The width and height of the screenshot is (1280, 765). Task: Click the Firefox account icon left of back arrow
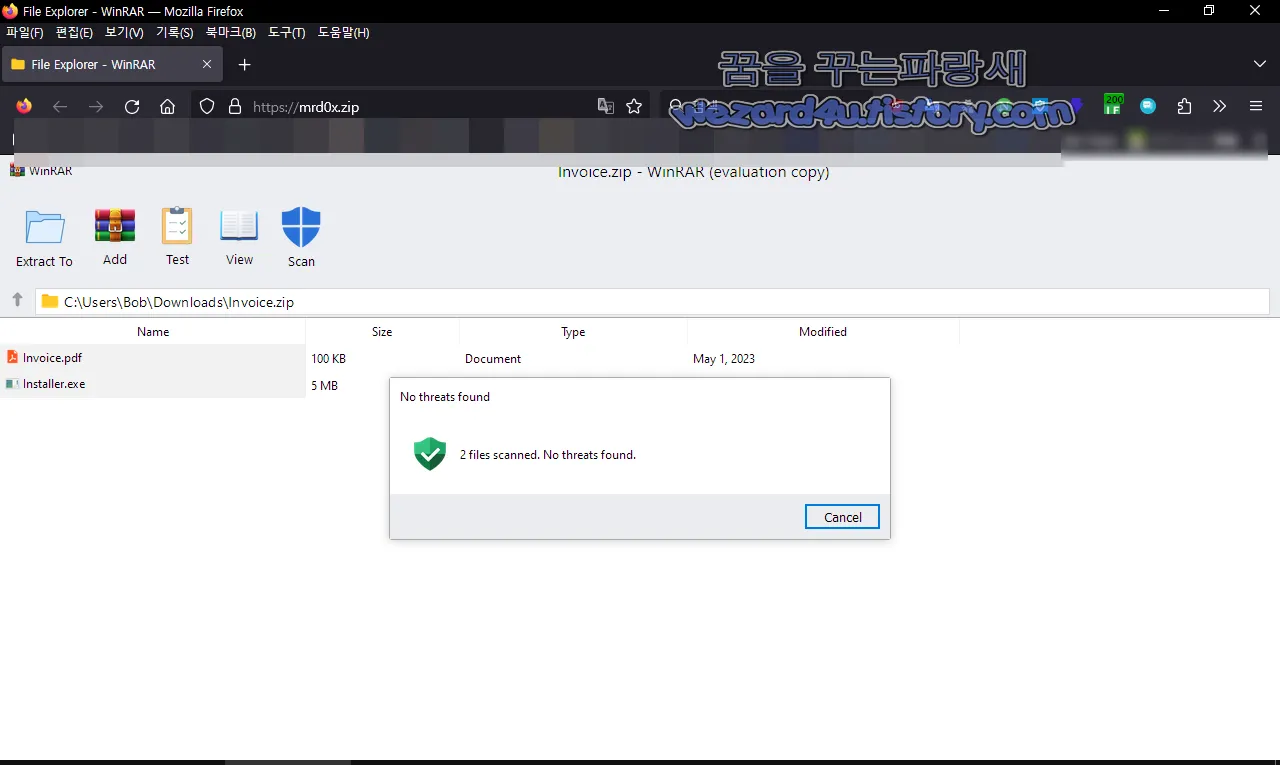click(24, 106)
